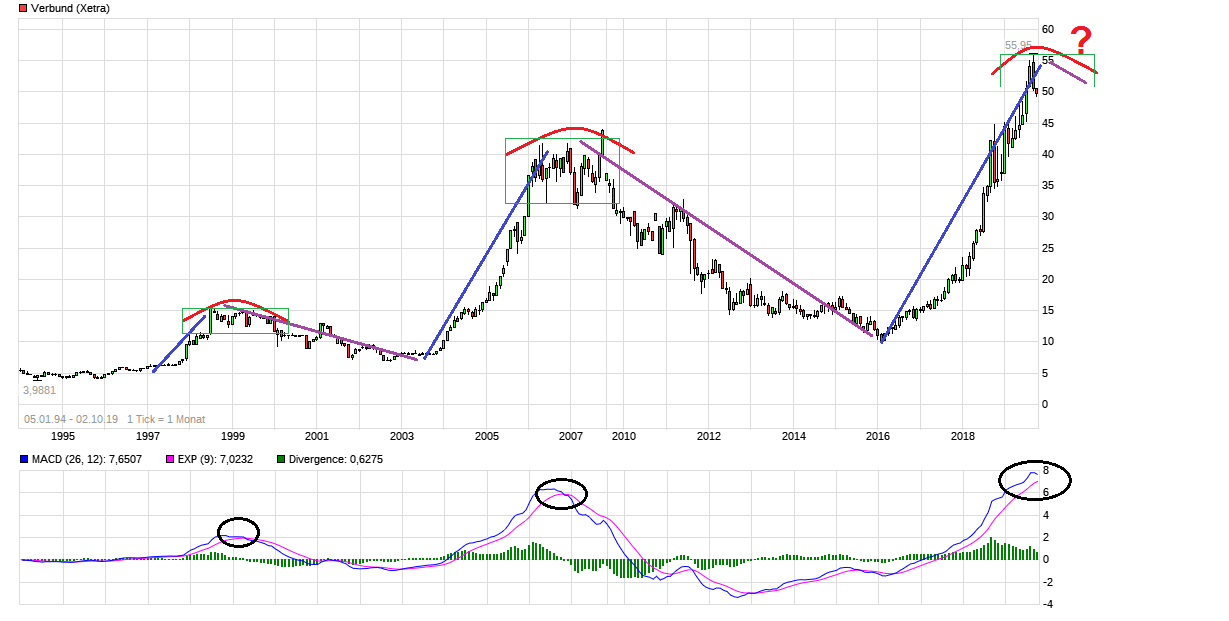The height and width of the screenshot is (621, 1229).
Task: Click the ellipse circling the 1999 MACD crossover
Action: (237, 534)
